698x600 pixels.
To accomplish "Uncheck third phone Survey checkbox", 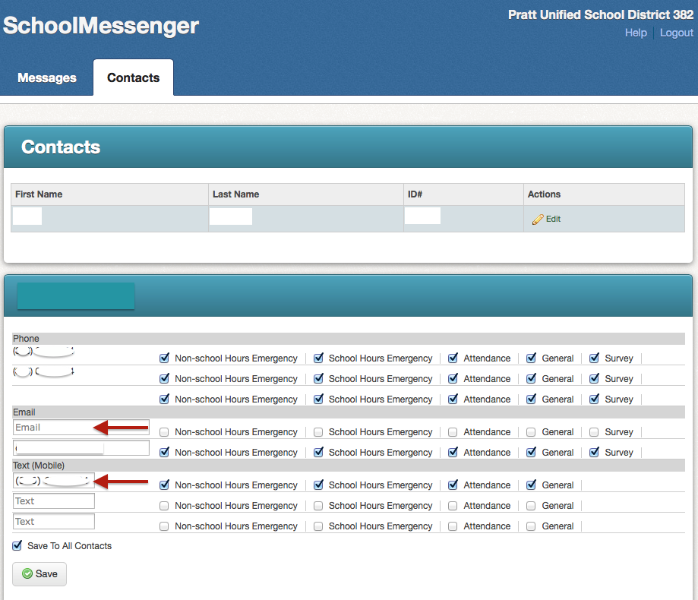I will [594, 399].
